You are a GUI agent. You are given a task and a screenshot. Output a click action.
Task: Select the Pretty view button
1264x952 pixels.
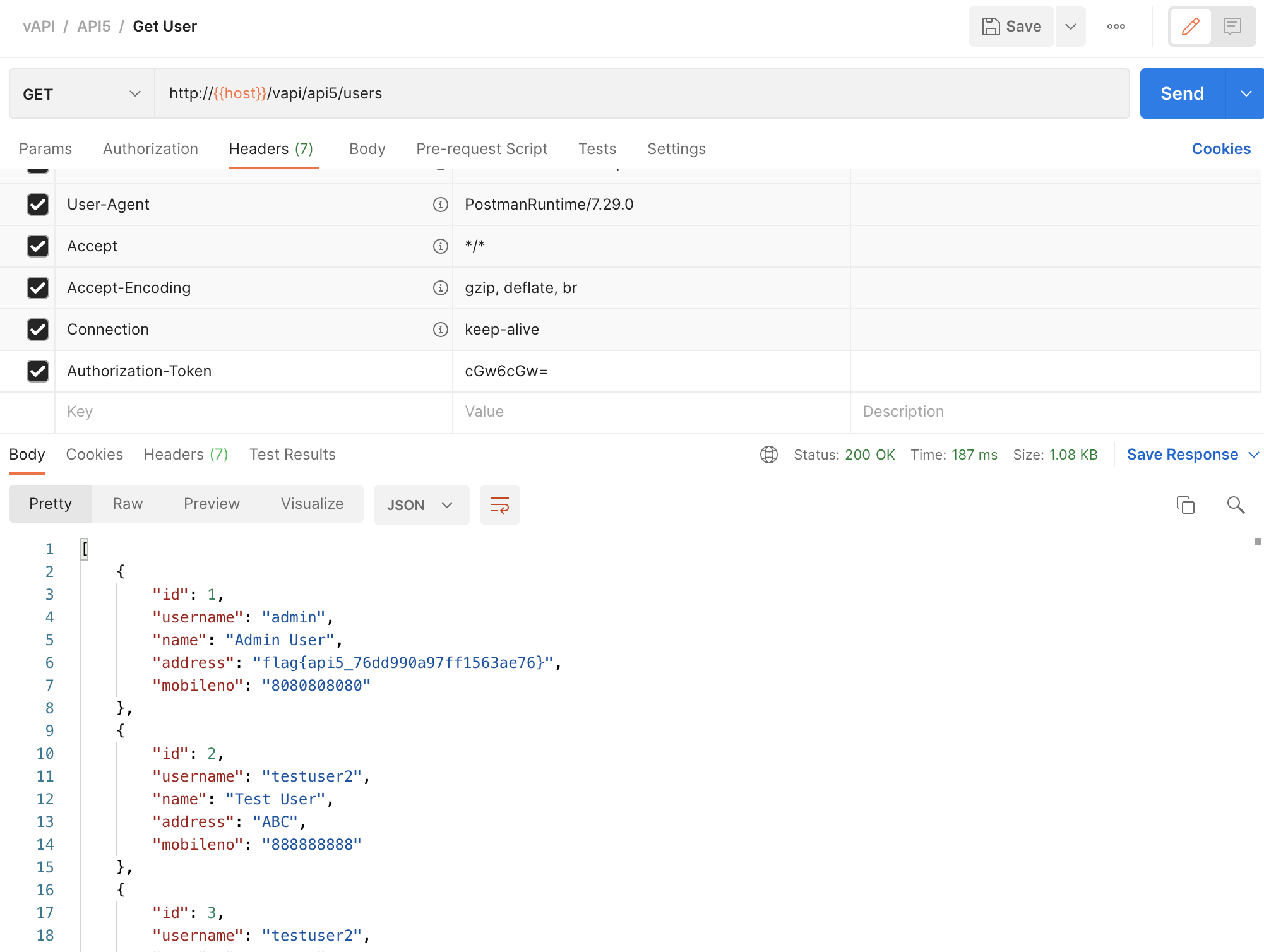(51, 504)
